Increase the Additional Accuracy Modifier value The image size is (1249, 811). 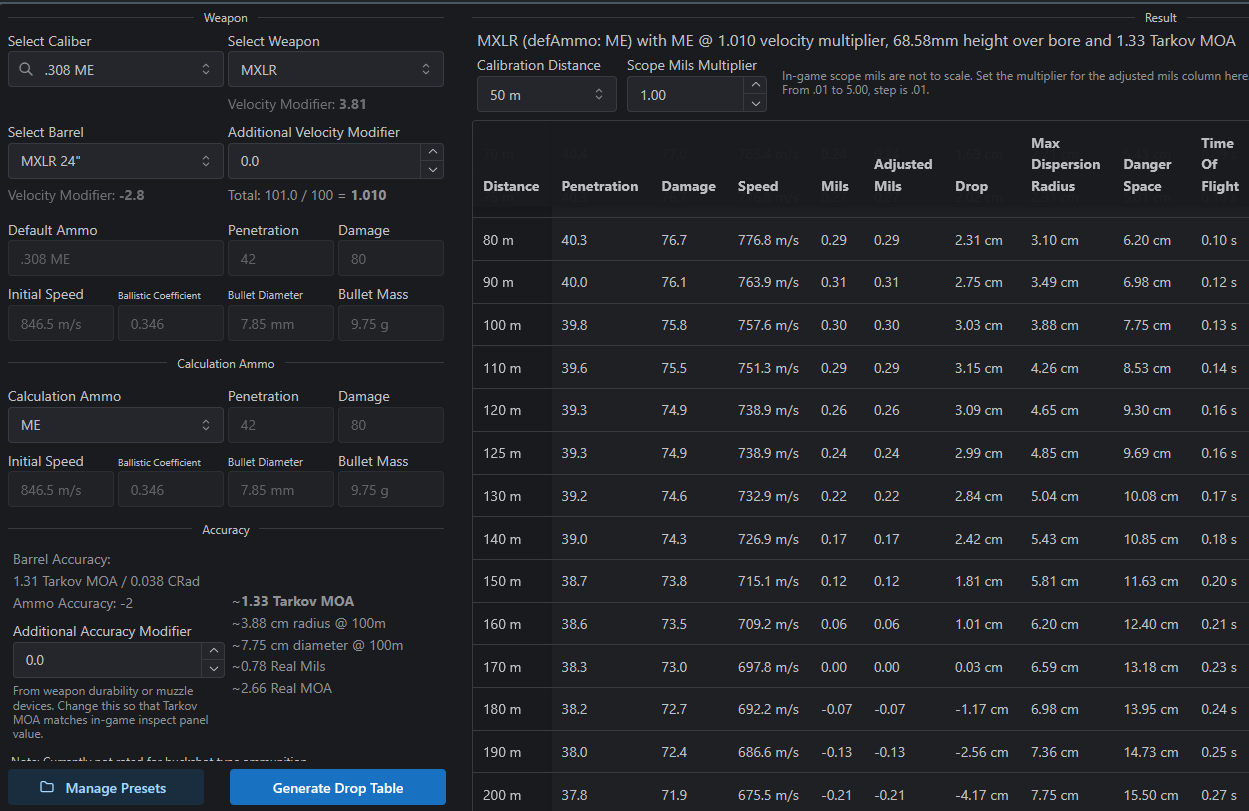click(212, 651)
